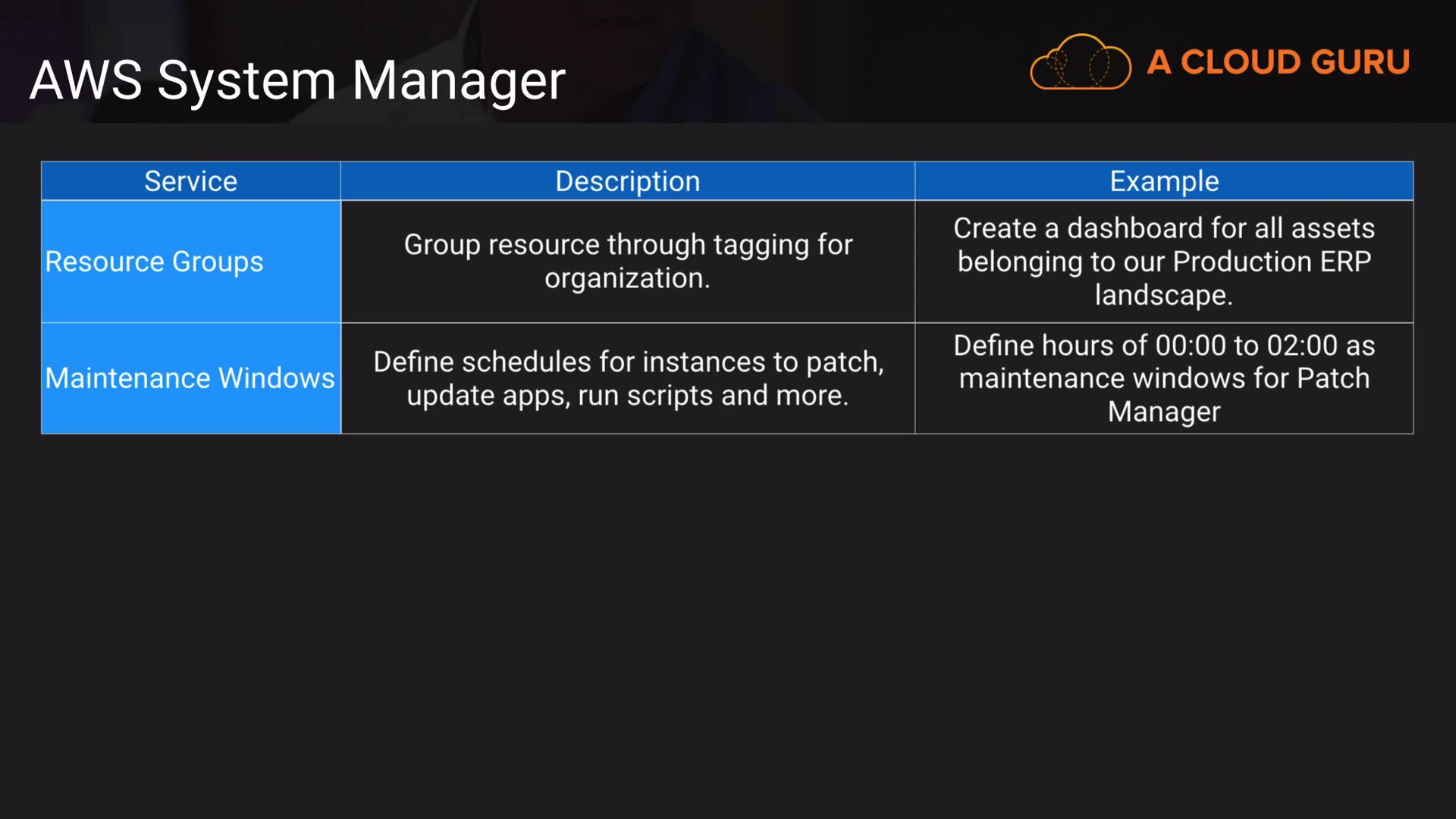This screenshot has height=819, width=1456.
Task: Click the A Cloud Guru cloud logo icon
Action: click(1080, 62)
